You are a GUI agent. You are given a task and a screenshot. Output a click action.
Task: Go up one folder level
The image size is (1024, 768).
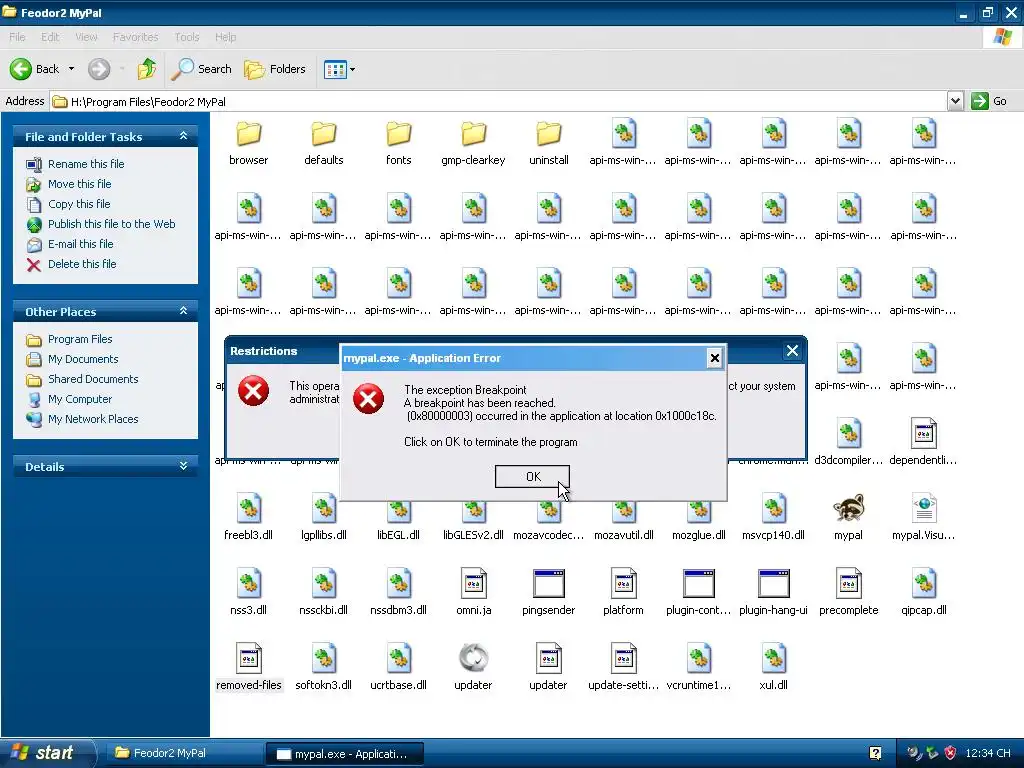click(x=147, y=69)
